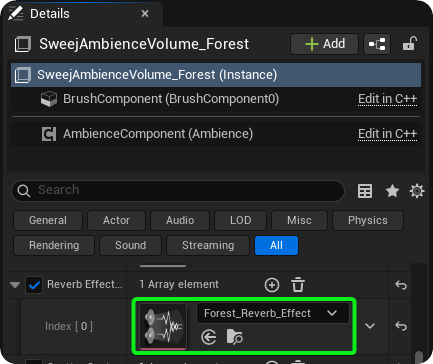Click the Forest_Reverb_Effect asset thumbnail
This screenshot has width=433, height=364.
tap(163, 327)
